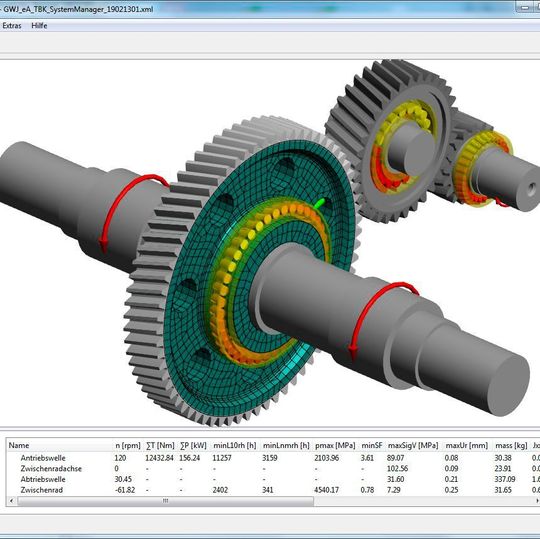The image size is (540, 539).
Task: Click the 12432.84 torque value
Action: click(x=159, y=458)
